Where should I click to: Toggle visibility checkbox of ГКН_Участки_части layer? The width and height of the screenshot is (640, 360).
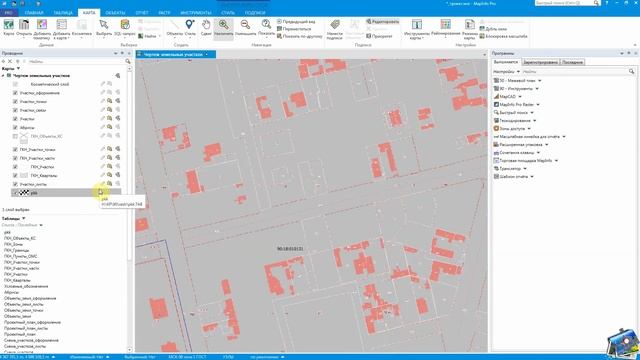(15, 158)
